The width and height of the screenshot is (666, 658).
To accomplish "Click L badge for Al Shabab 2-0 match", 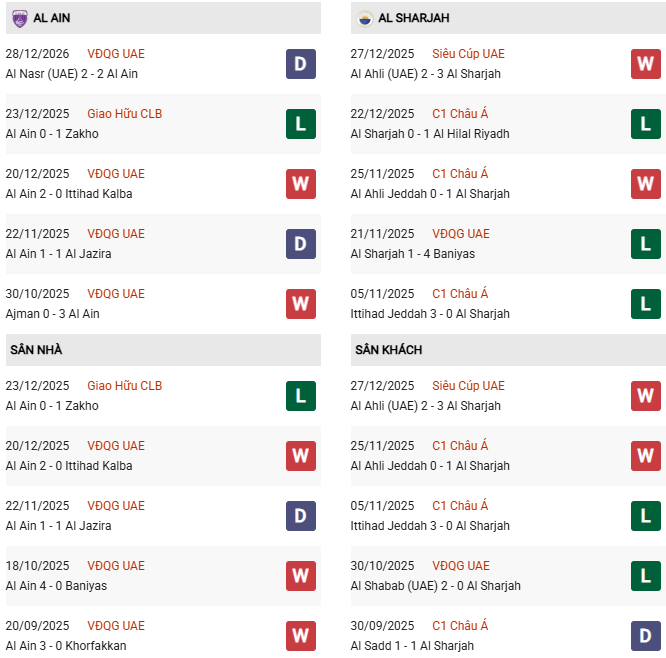I will 646,576.
